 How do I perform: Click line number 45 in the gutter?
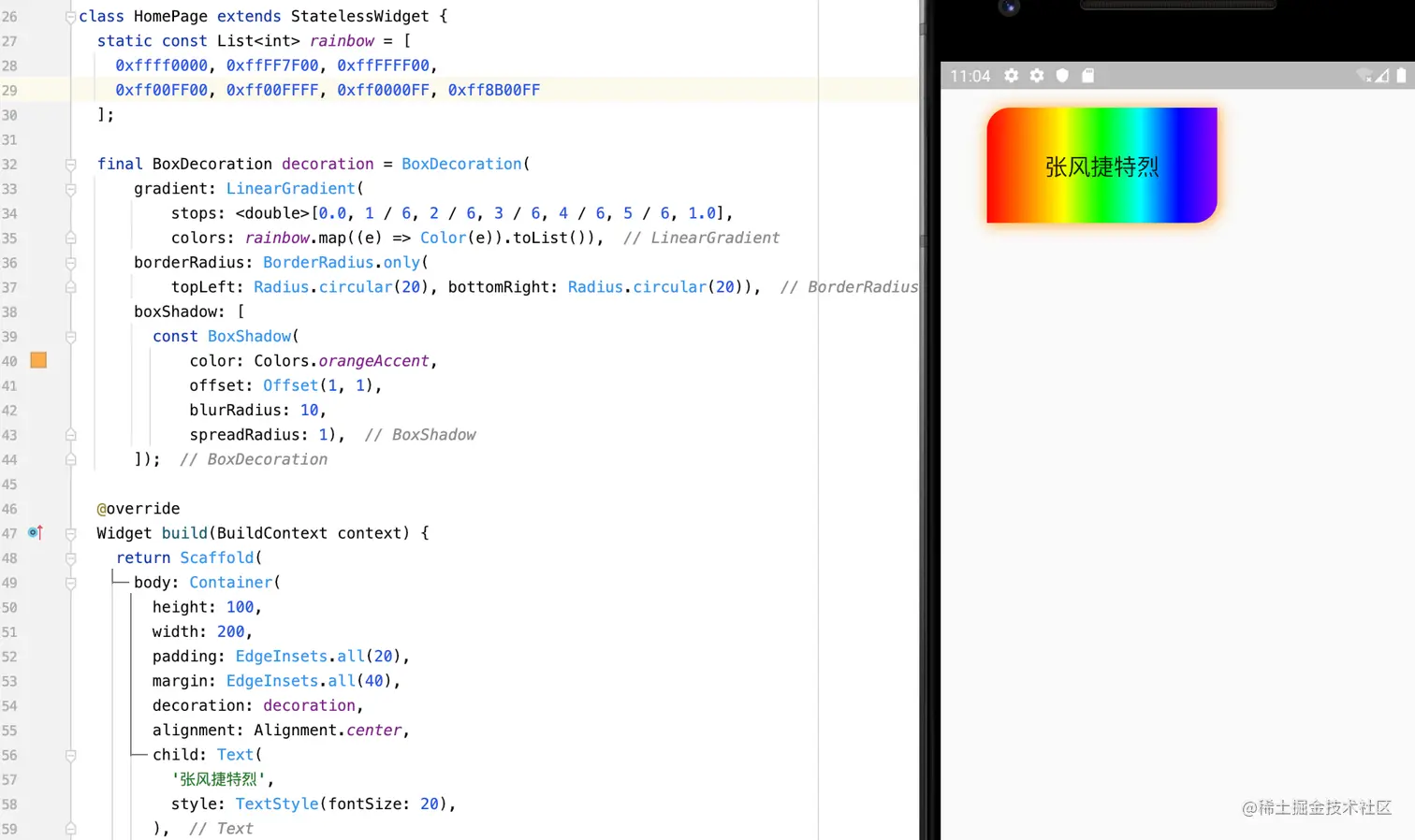pyautogui.click(x=9, y=484)
